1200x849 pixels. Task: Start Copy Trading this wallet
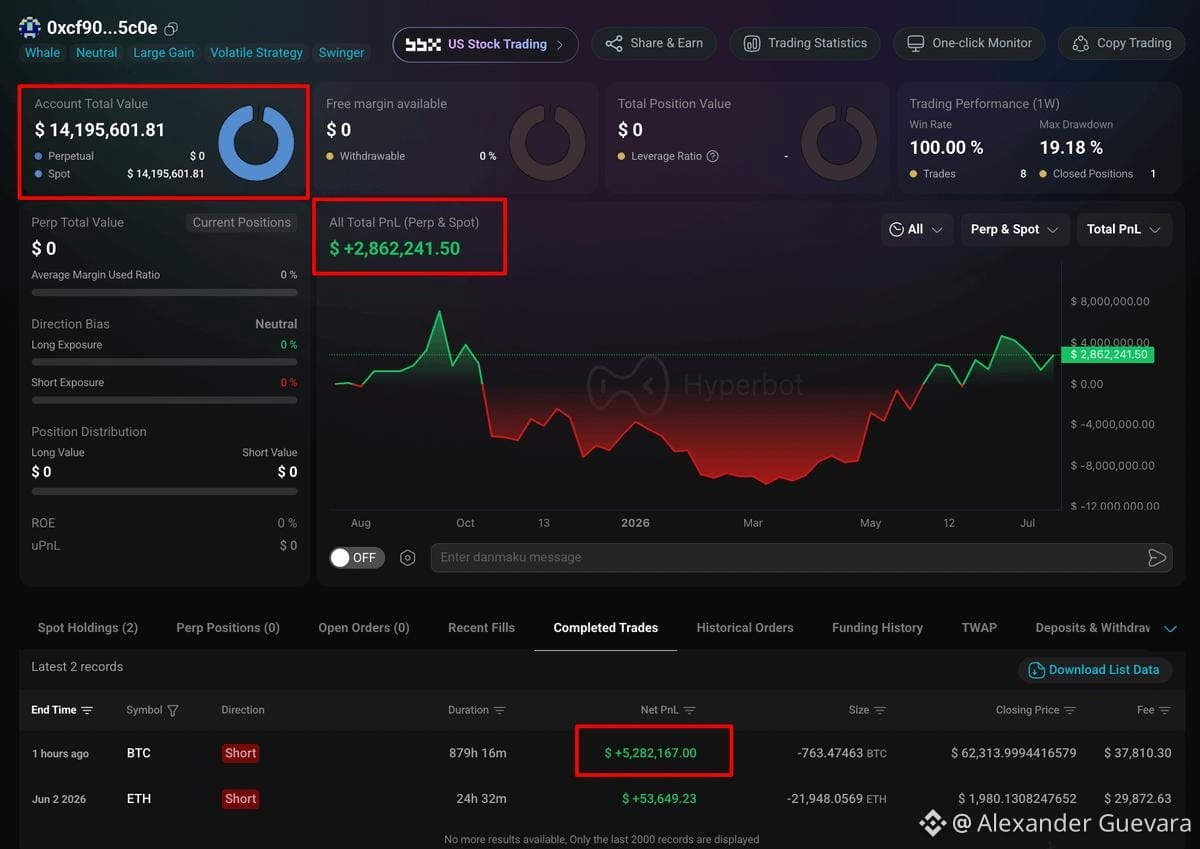[1121, 44]
